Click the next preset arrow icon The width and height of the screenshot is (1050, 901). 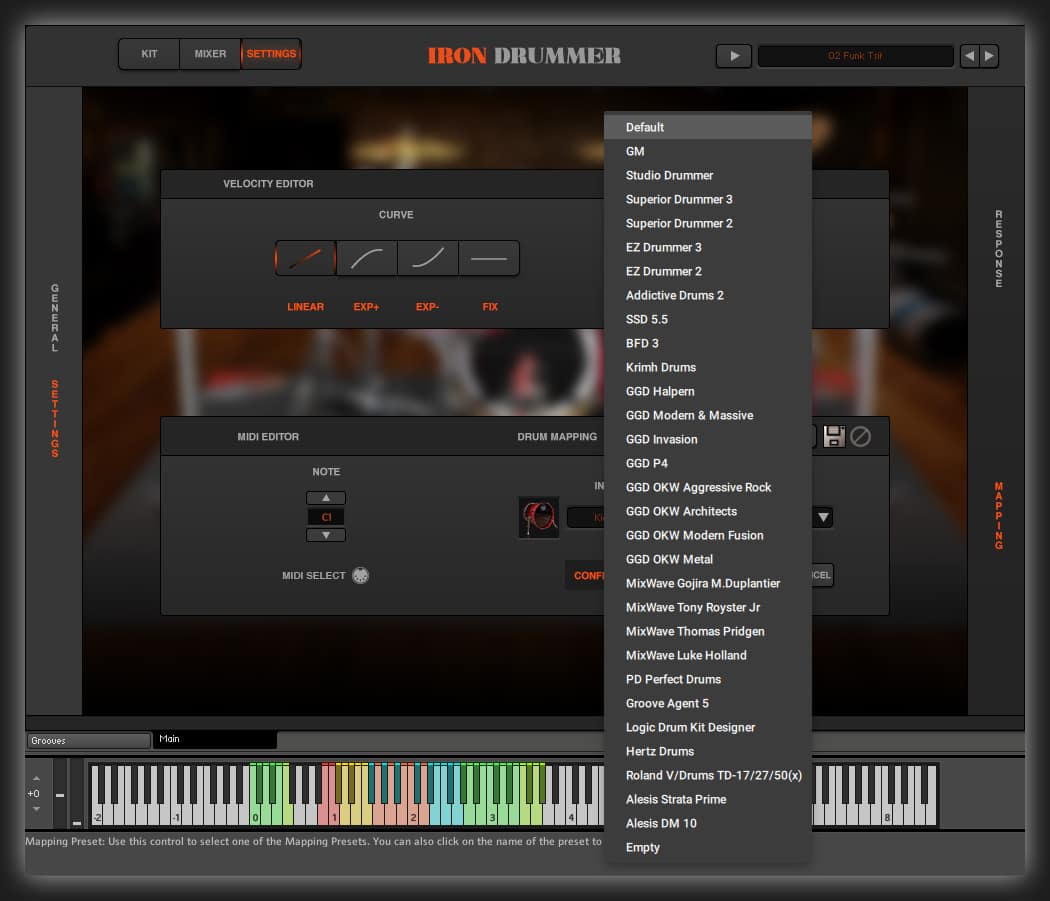[988, 56]
